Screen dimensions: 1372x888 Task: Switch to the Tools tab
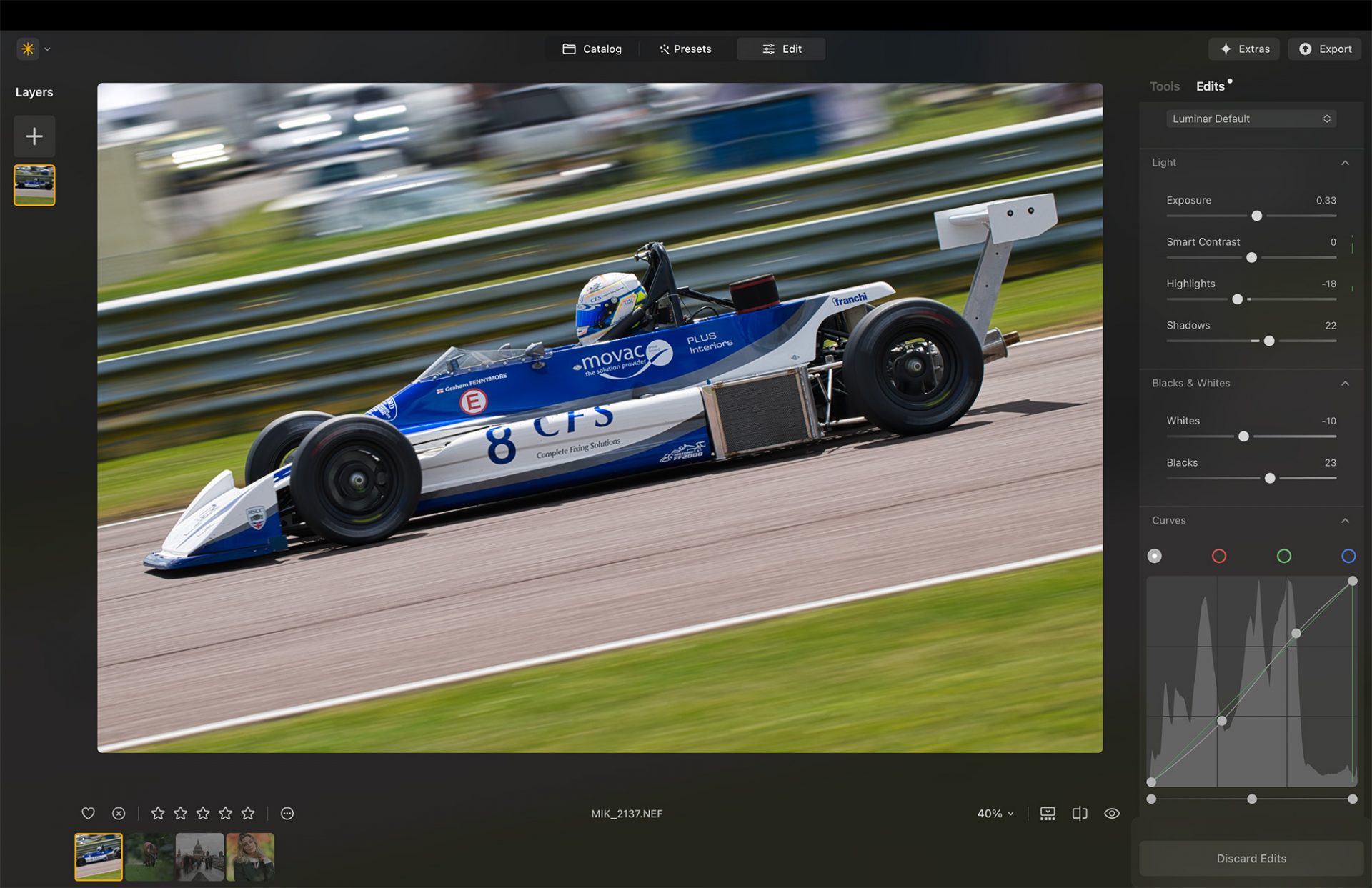(1164, 86)
